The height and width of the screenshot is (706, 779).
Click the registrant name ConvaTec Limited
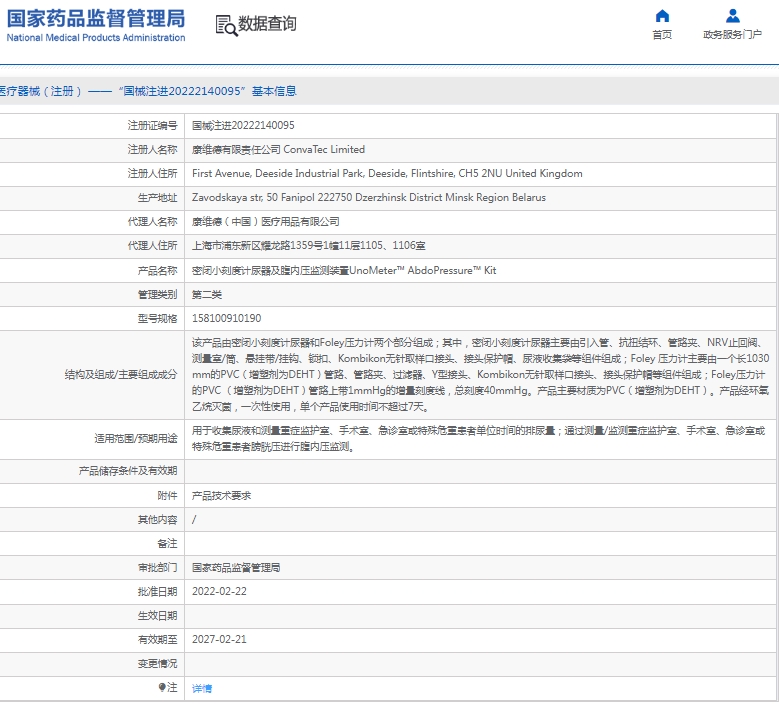click(x=278, y=150)
